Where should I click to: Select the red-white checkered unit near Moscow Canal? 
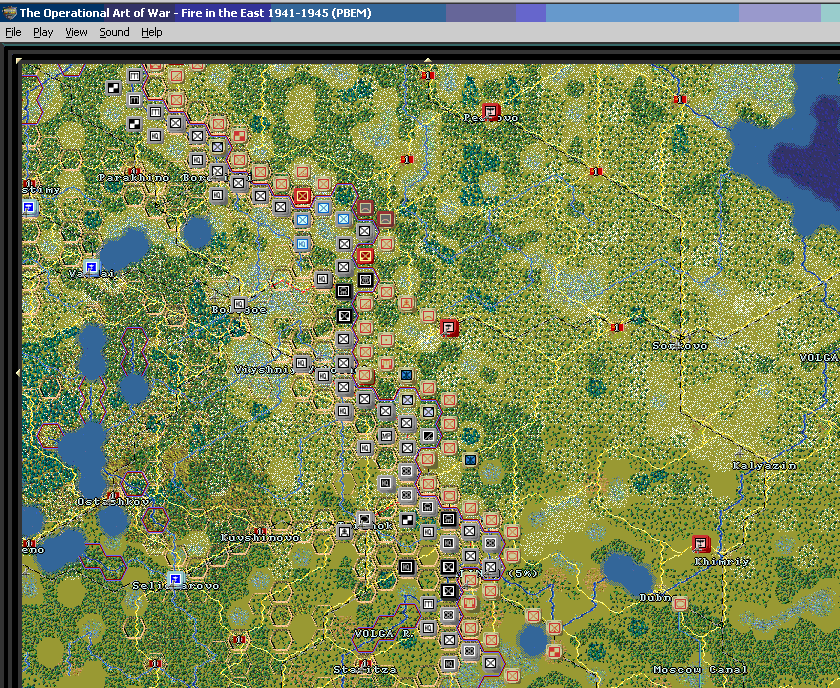click(x=554, y=652)
